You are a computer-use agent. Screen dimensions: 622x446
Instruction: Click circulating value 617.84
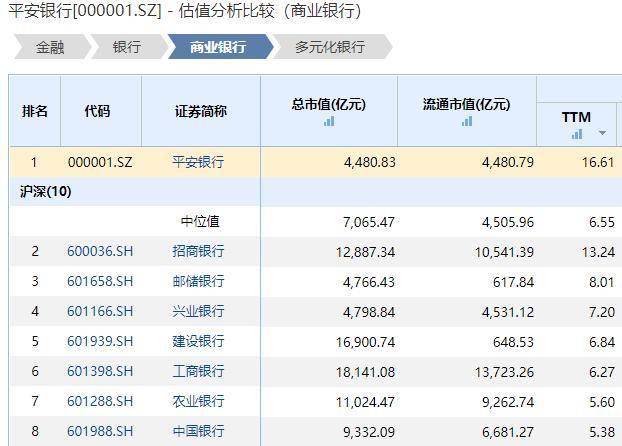[513, 282]
